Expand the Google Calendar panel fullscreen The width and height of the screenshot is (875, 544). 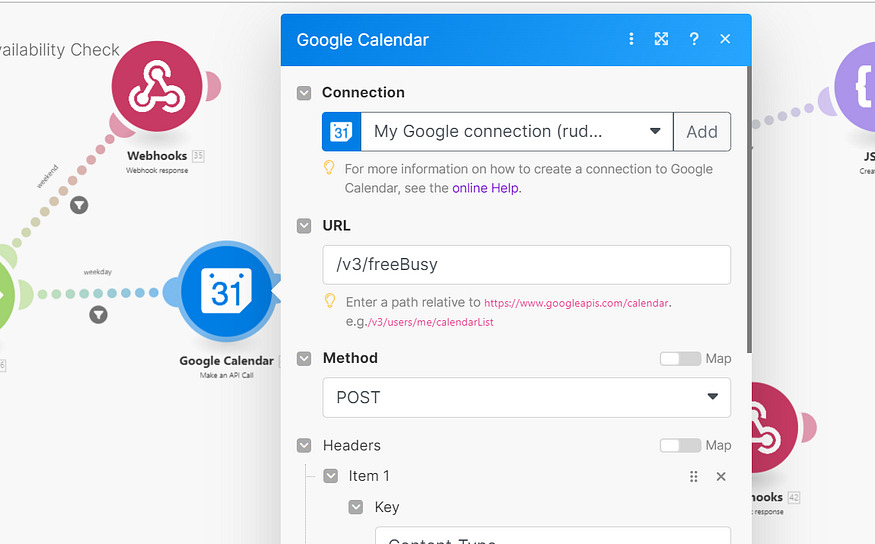pos(661,39)
